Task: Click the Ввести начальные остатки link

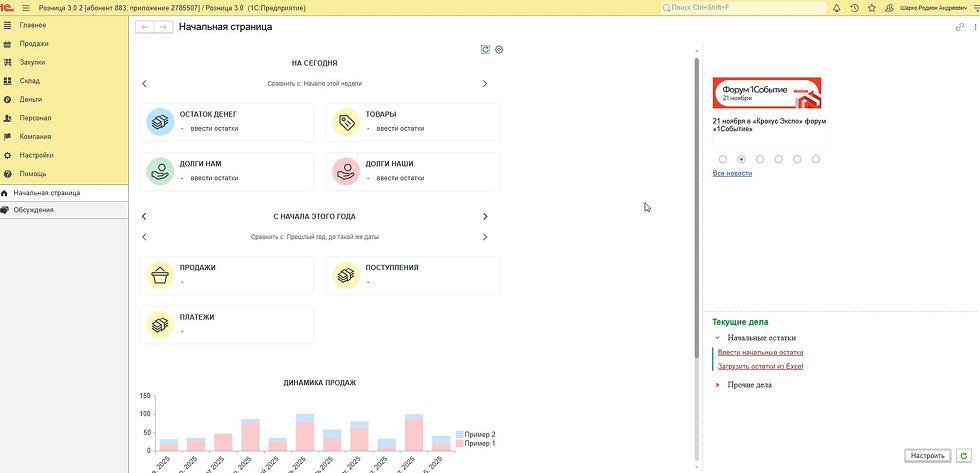Action: [760, 352]
